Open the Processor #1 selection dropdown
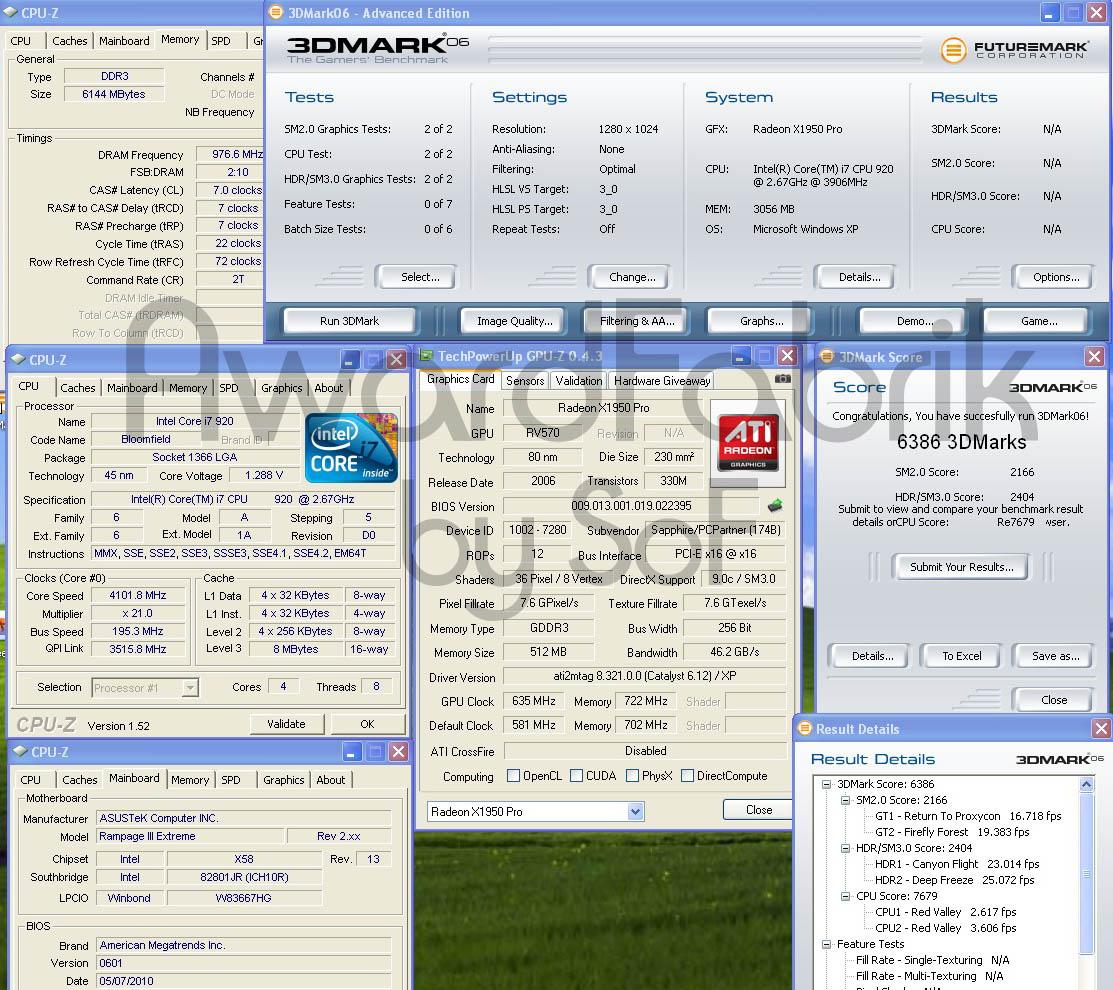Viewport: 1113px width, 990px height. tap(190, 687)
